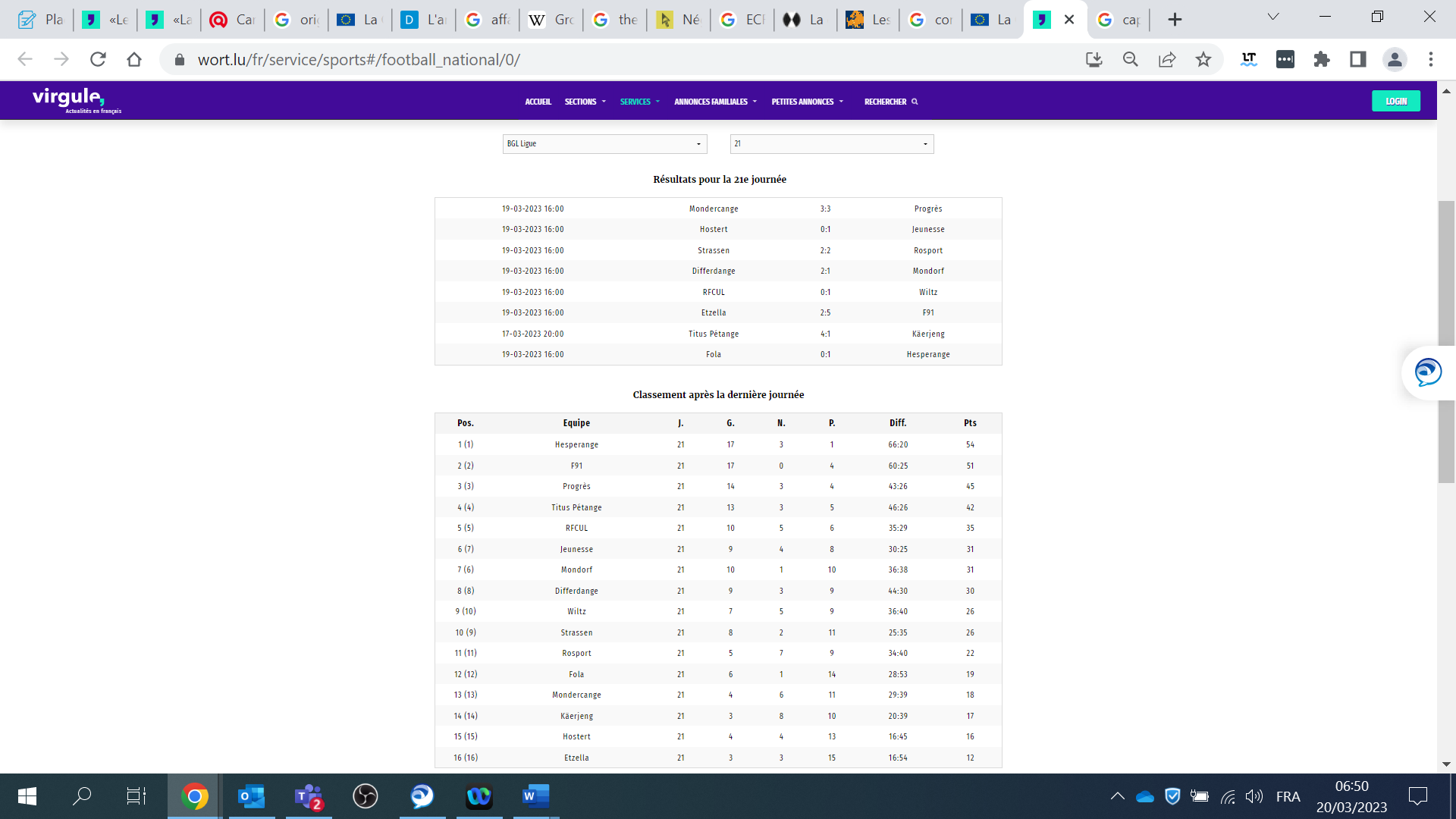Open the matchday 21 dropdown

point(832,144)
